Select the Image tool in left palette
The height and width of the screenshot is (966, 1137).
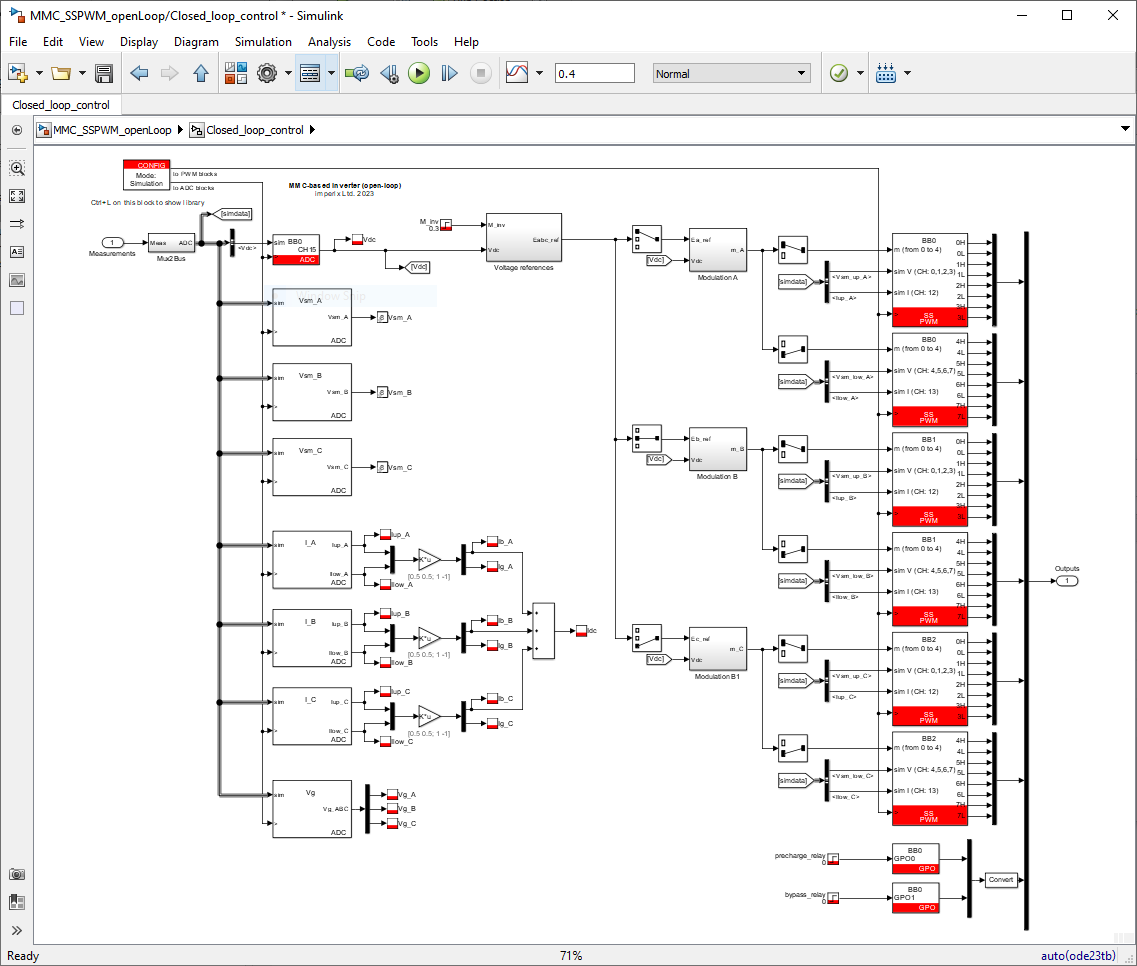17,280
